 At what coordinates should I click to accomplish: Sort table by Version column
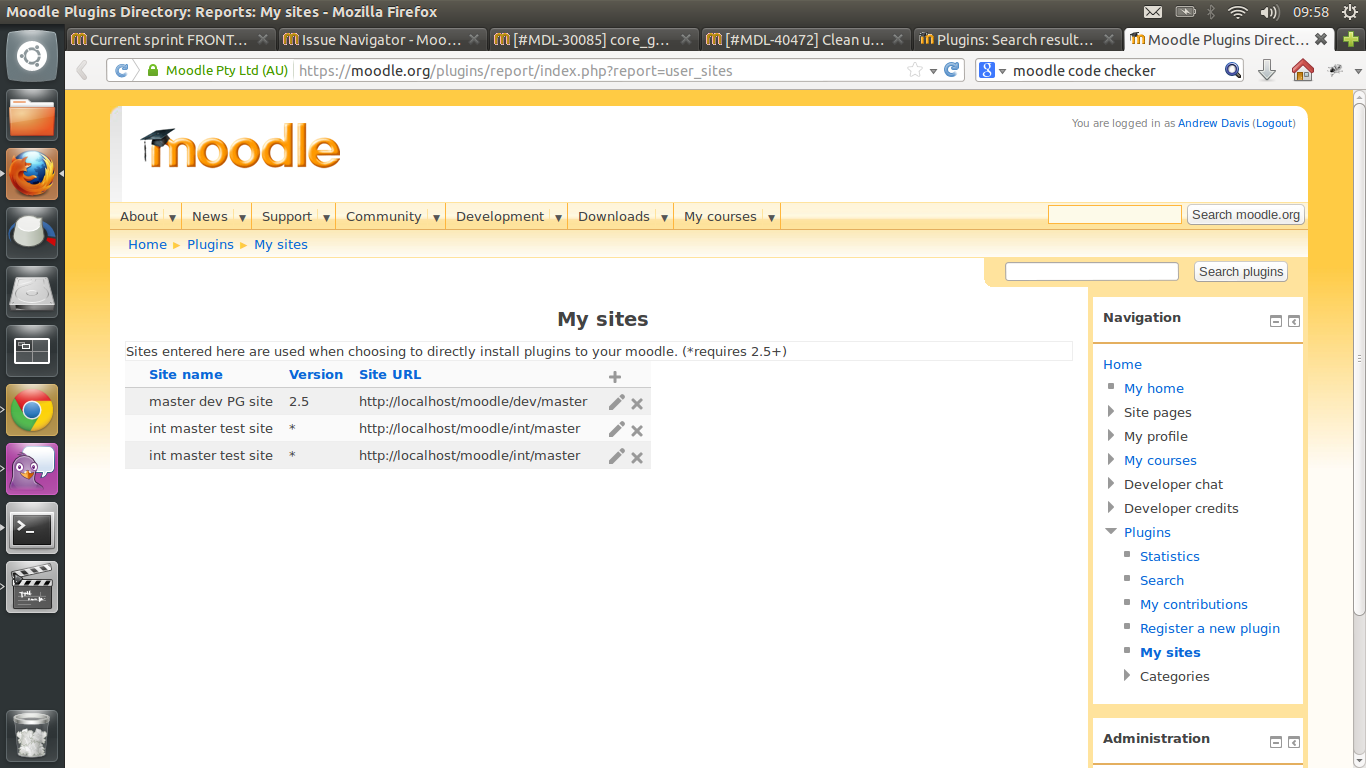tap(316, 374)
